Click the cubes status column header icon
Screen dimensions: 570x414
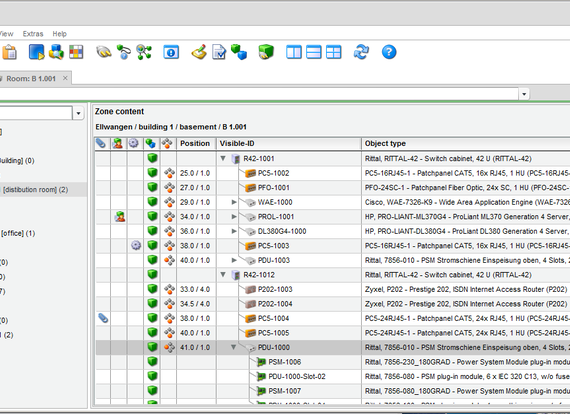(x=150, y=144)
